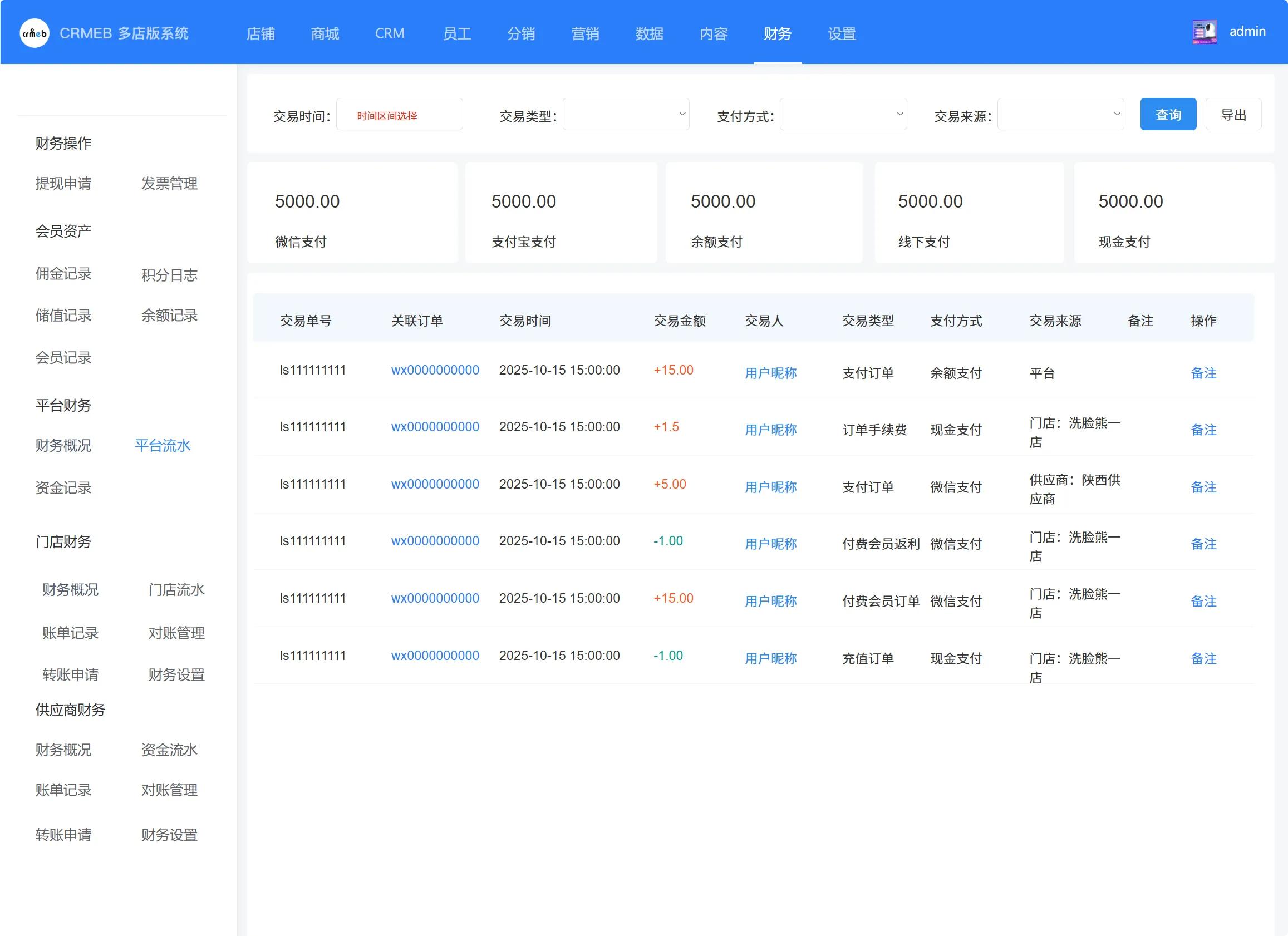Open first row's wx0000000000 order link

tap(435, 370)
